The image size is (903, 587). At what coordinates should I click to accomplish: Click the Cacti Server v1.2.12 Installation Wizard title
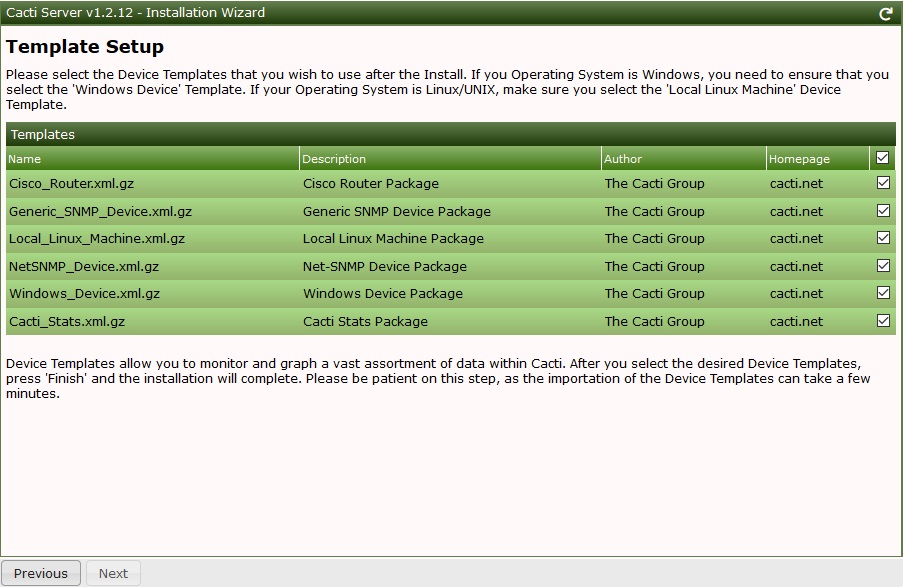[x=135, y=13]
